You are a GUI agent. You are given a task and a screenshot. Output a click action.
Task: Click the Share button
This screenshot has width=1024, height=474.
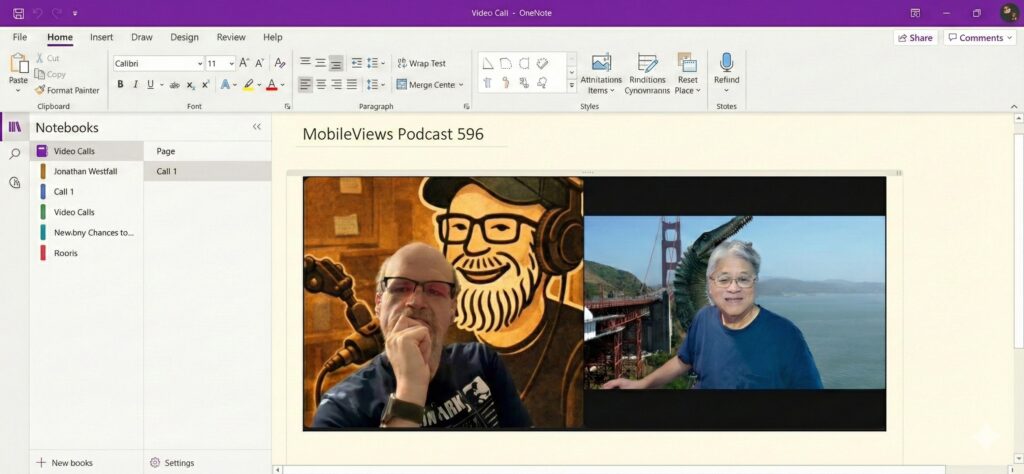click(x=914, y=38)
